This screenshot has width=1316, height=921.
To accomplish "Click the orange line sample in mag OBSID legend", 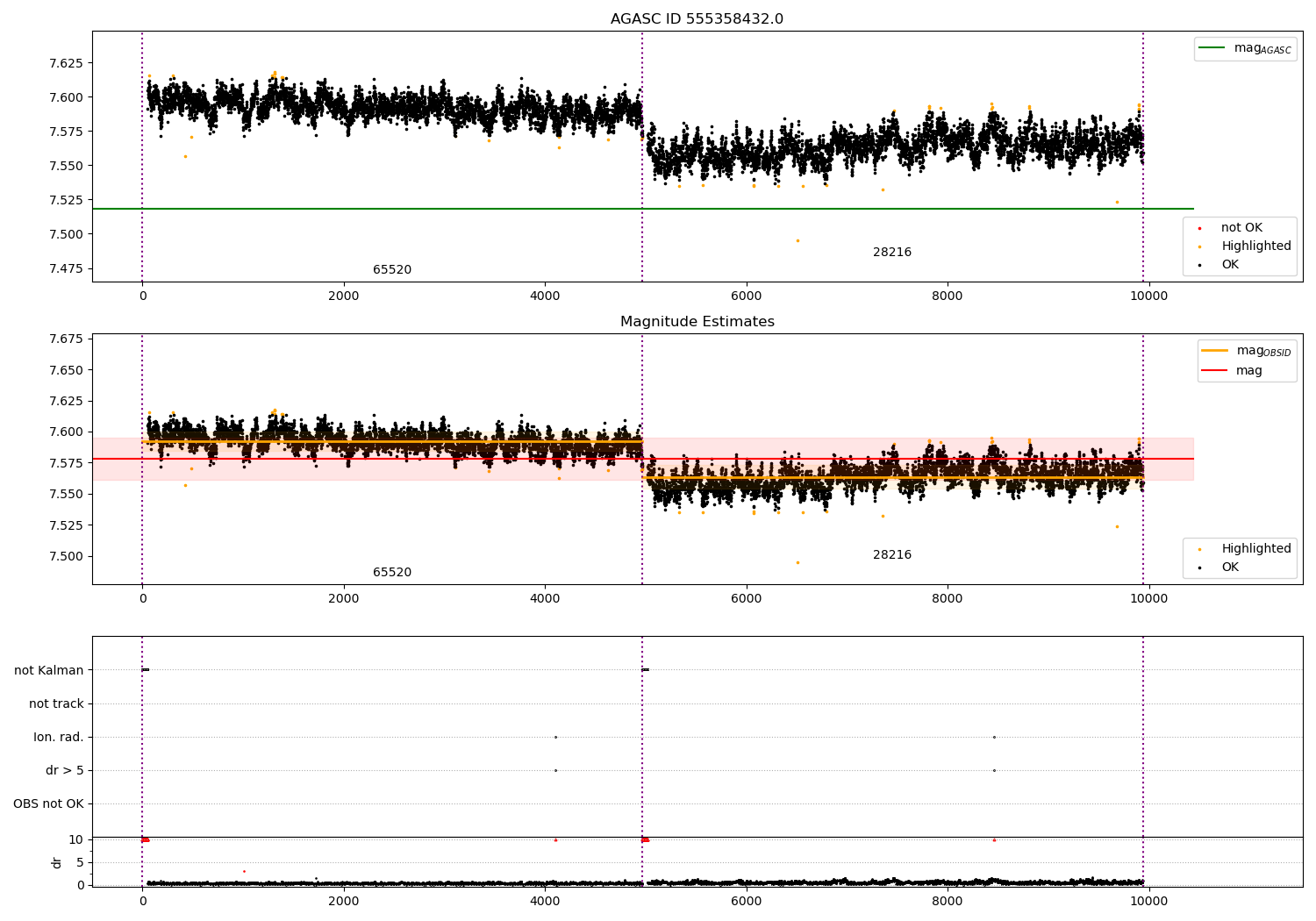I will 1214,351.
